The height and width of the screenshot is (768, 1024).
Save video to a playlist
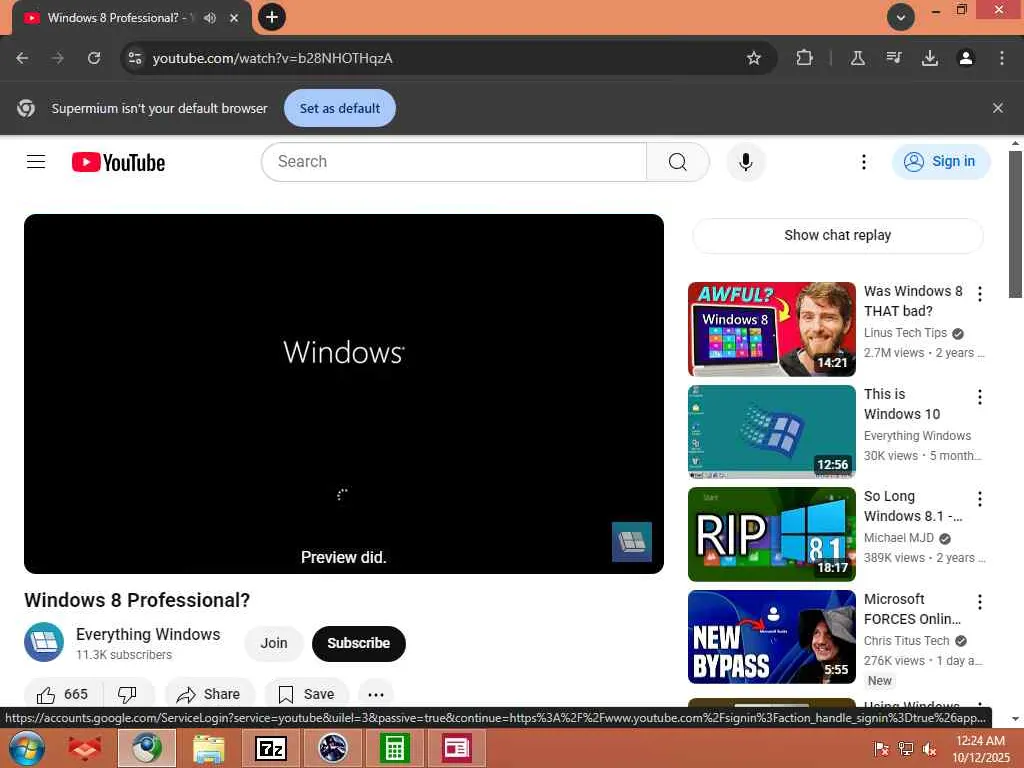tap(306, 694)
